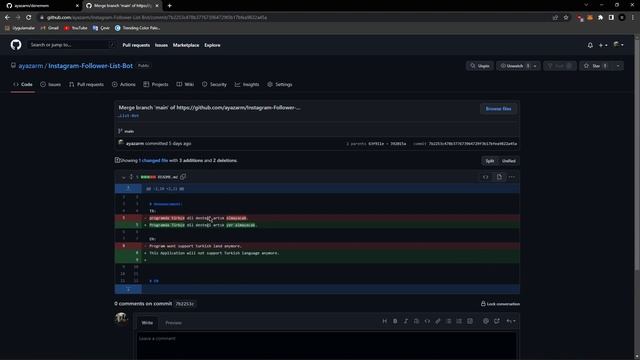Focus the Search or jump to field
Screen dimensions: 640x360
click(x=71, y=45)
